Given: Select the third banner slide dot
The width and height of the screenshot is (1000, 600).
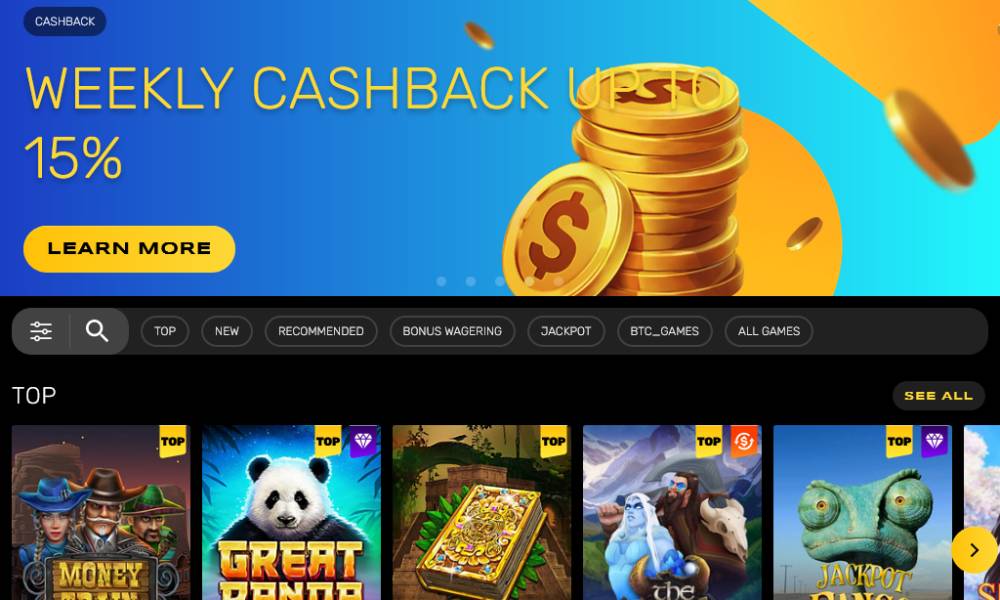Looking at the screenshot, I should (x=500, y=281).
